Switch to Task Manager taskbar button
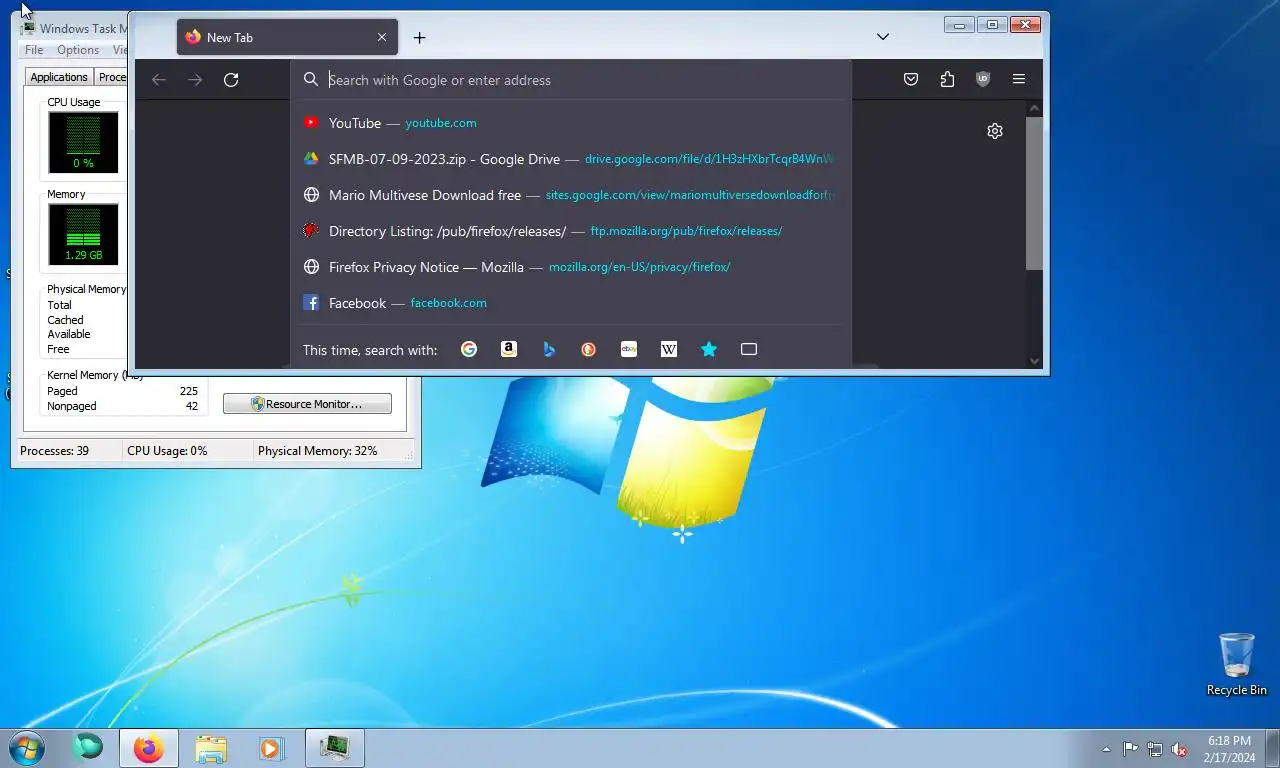1280x768 pixels. coord(334,748)
